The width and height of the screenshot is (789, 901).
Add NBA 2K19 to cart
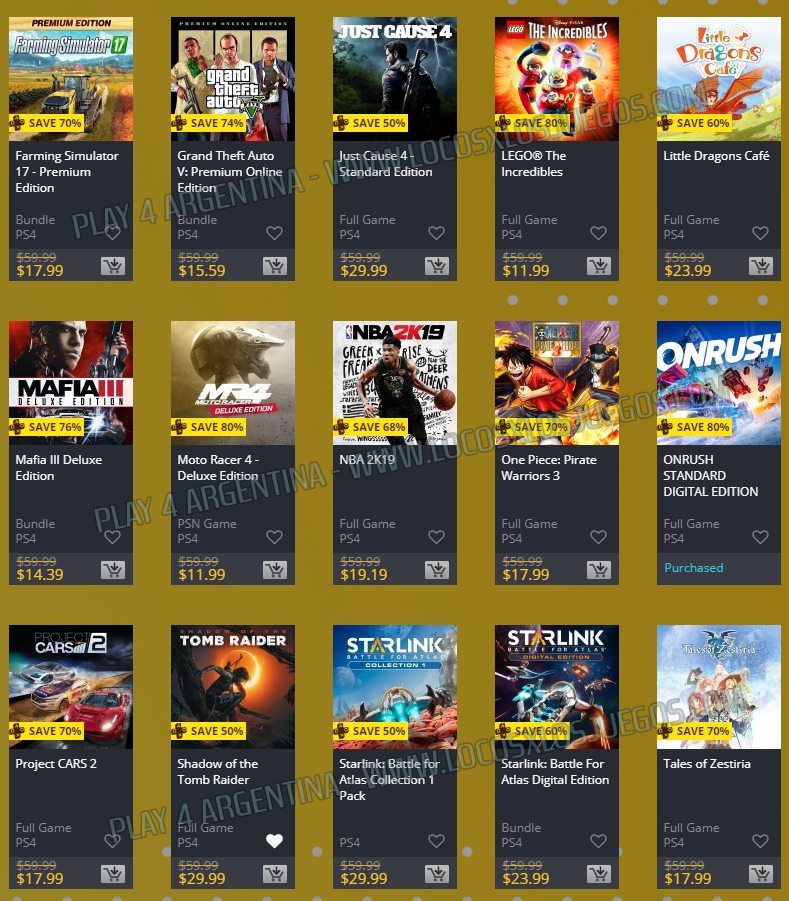tap(437, 570)
